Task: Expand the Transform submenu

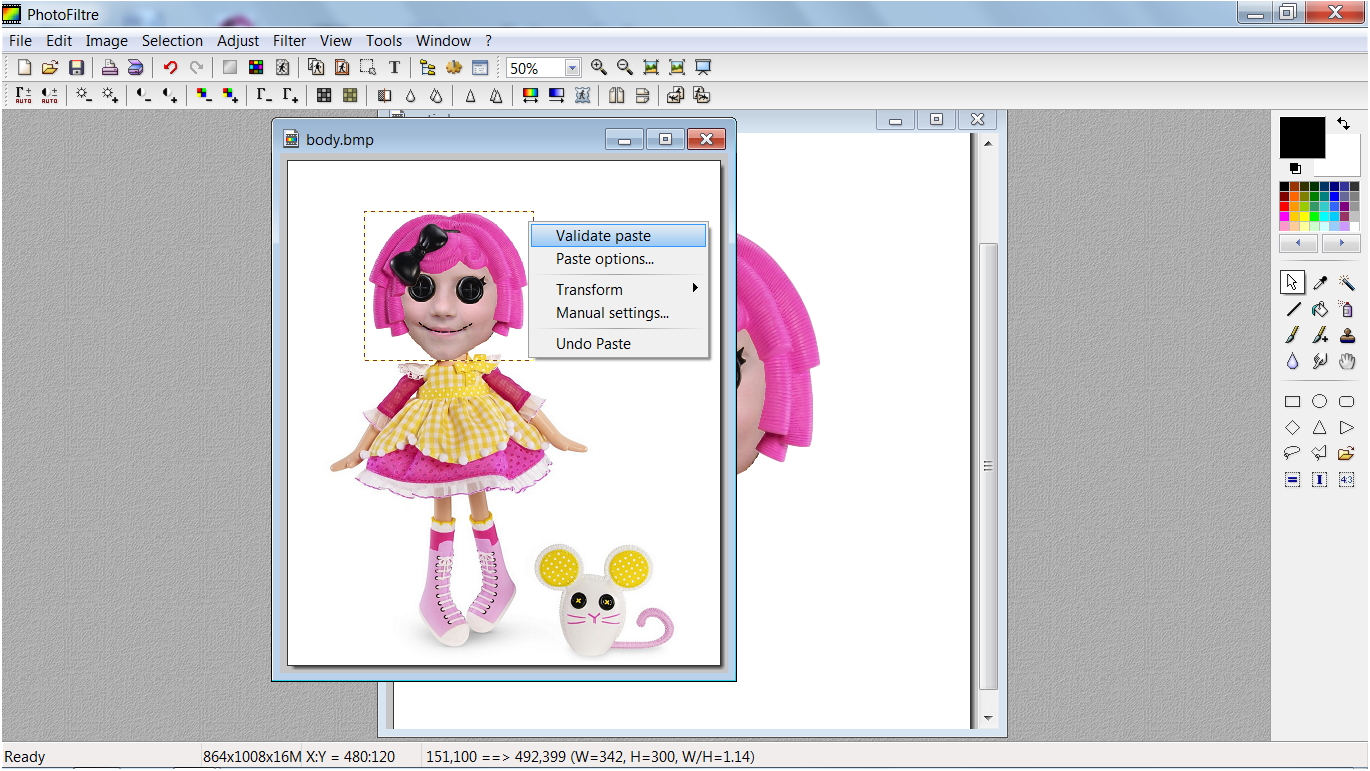Action: (x=619, y=289)
